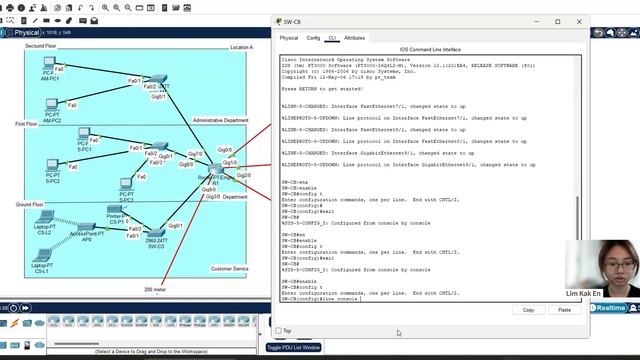Click the Set Background image icon

click(633, 33)
